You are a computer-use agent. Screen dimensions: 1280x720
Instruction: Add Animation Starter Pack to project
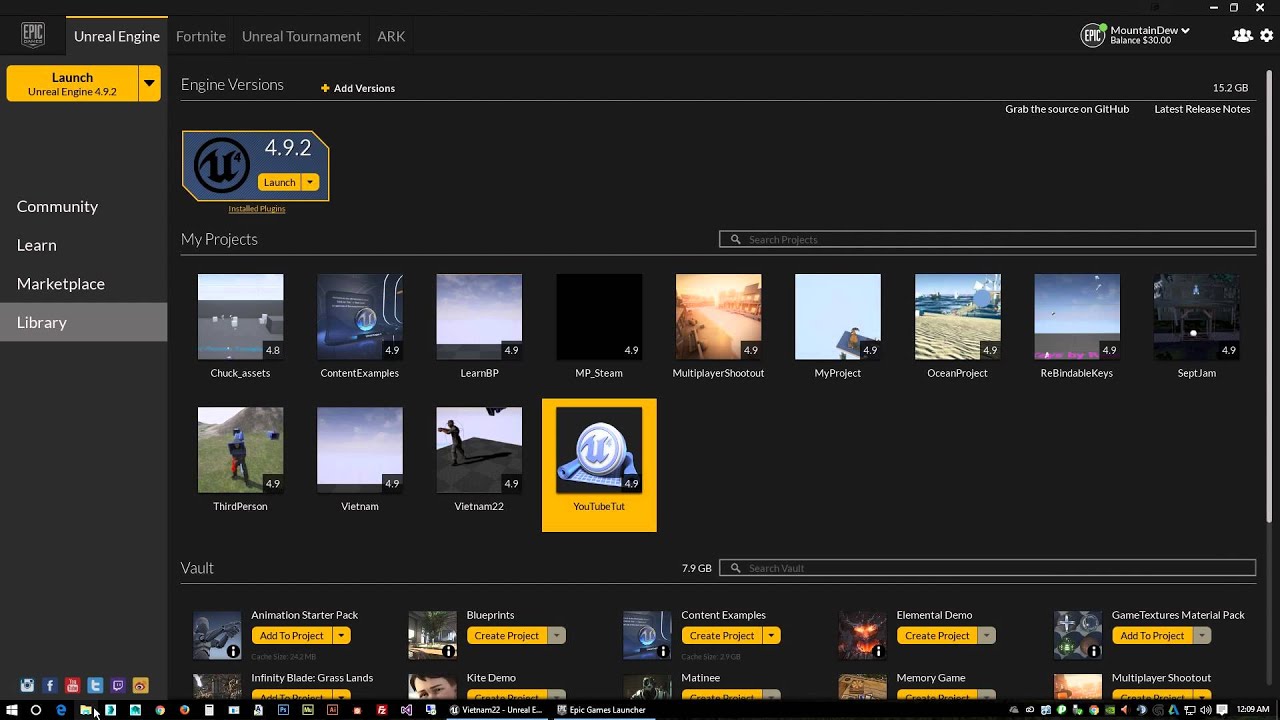click(x=292, y=636)
